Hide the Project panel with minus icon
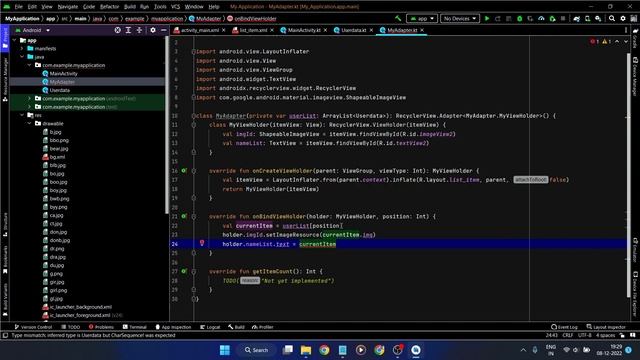This screenshot has width=640, height=360. [x=164, y=30]
